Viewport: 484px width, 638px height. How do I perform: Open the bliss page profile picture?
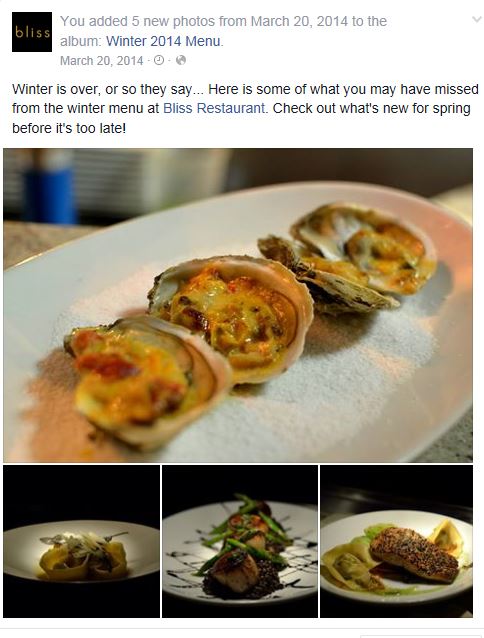(32, 32)
